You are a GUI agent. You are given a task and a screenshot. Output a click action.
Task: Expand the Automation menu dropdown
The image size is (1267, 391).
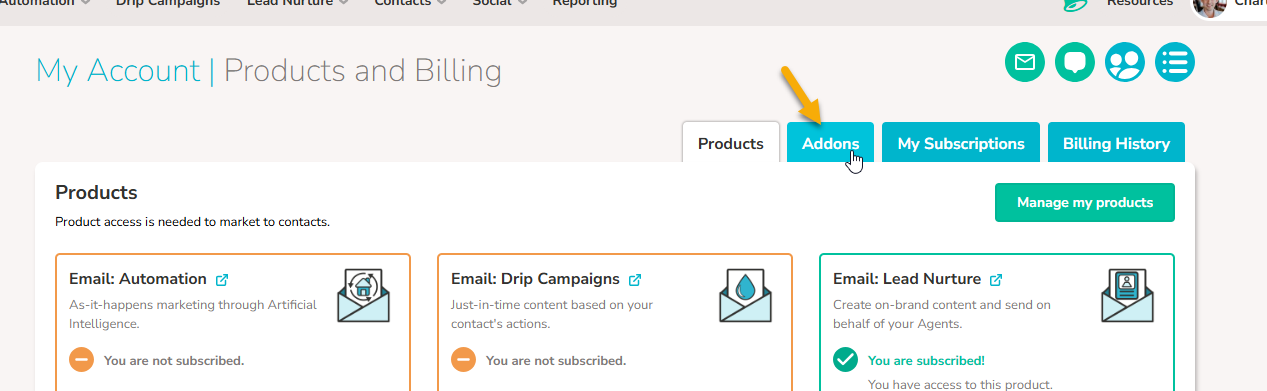pos(86,3)
